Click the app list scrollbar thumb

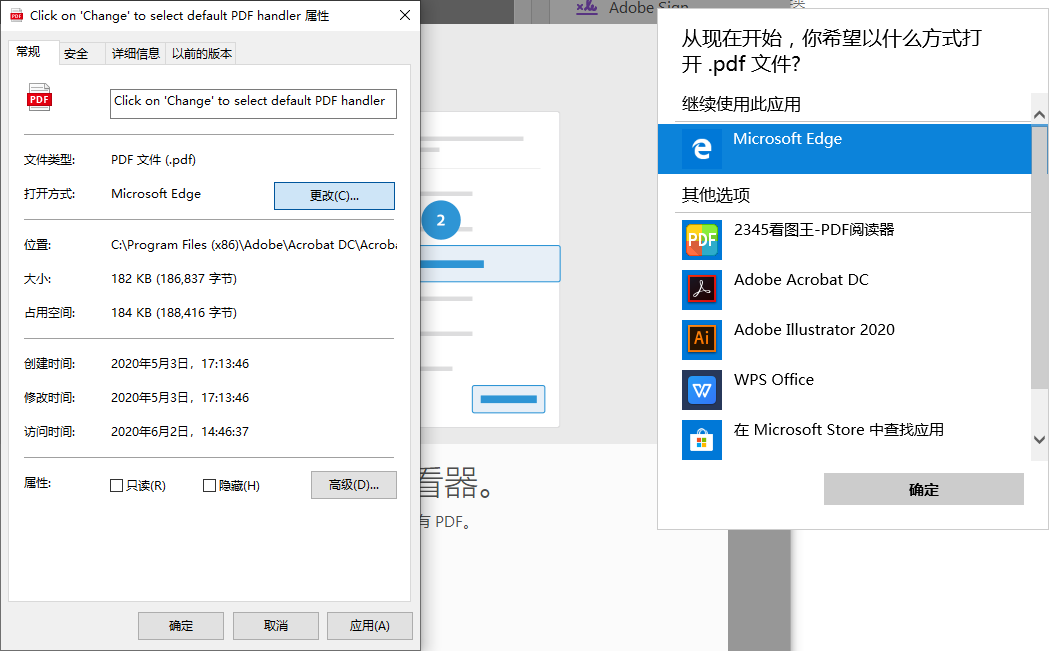click(1039, 257)
